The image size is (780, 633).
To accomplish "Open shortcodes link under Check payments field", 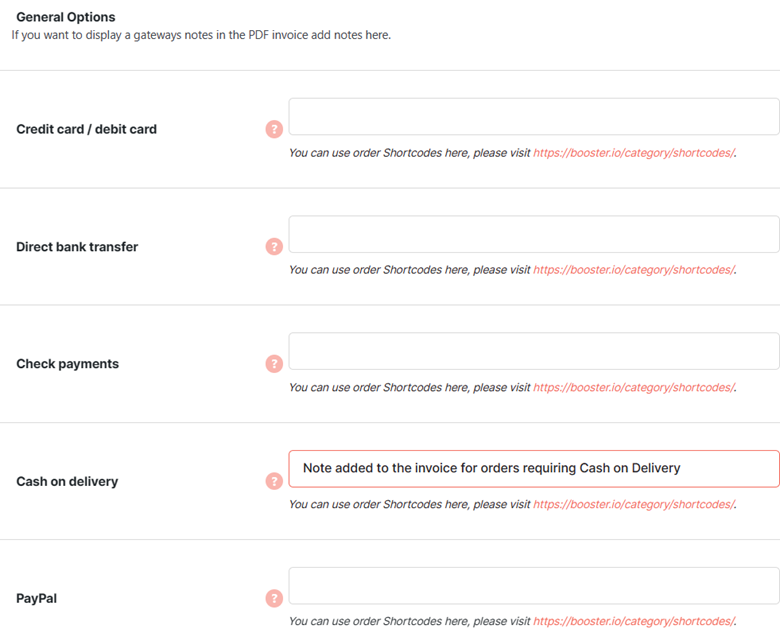I will [634, 387].
